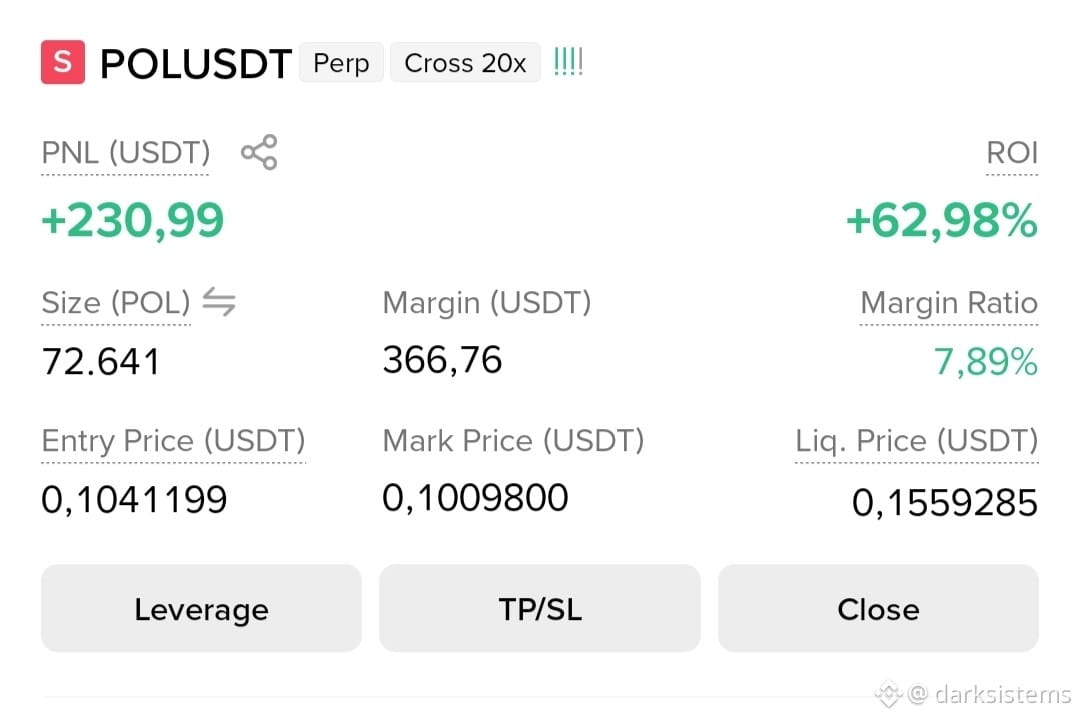This screenshot has width=1079, height=719.
Task: Tap the PNL (USDT) label info
Action: click(126, 153)
